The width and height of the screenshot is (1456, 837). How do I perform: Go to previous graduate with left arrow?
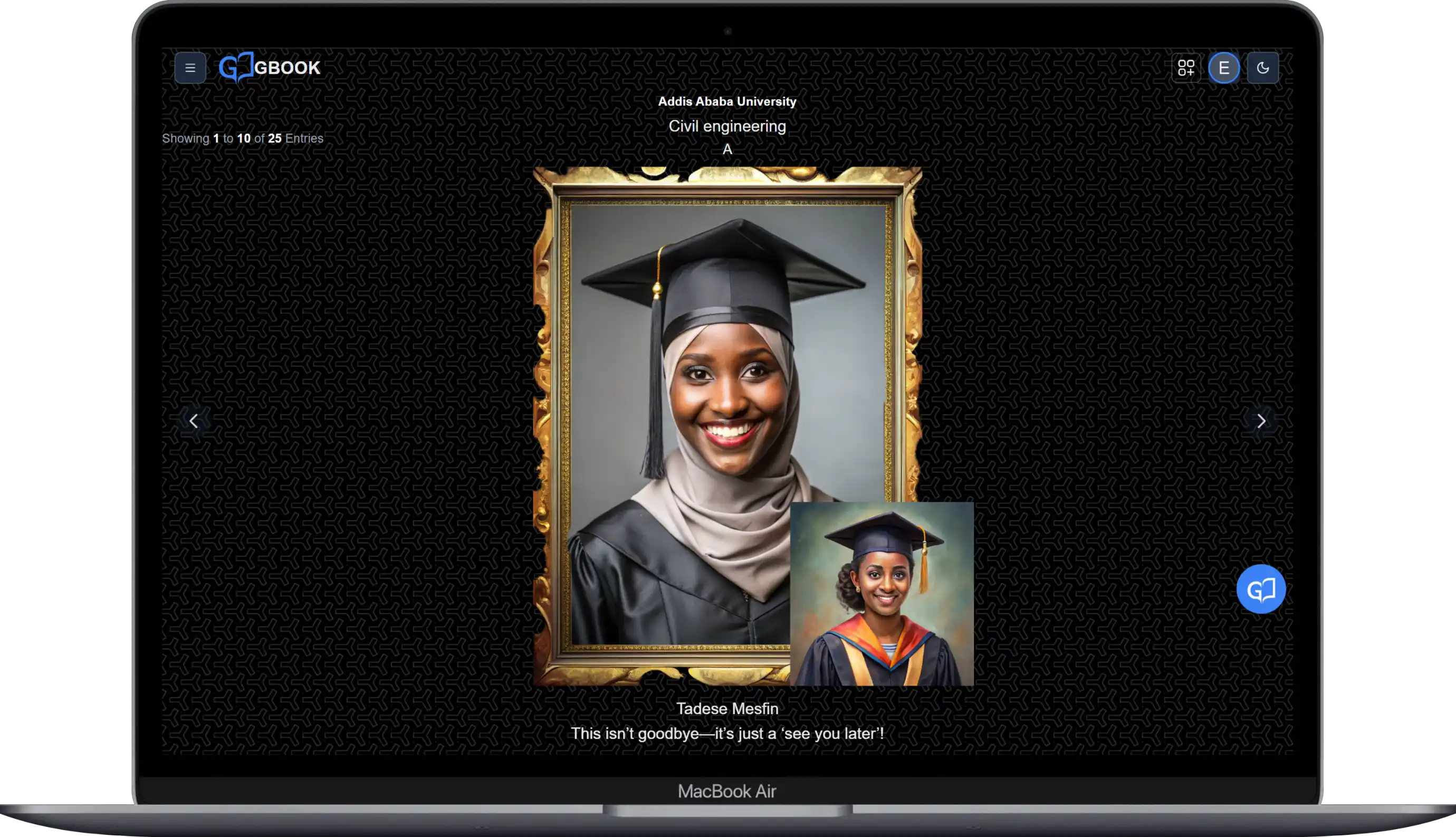[194, 421]
